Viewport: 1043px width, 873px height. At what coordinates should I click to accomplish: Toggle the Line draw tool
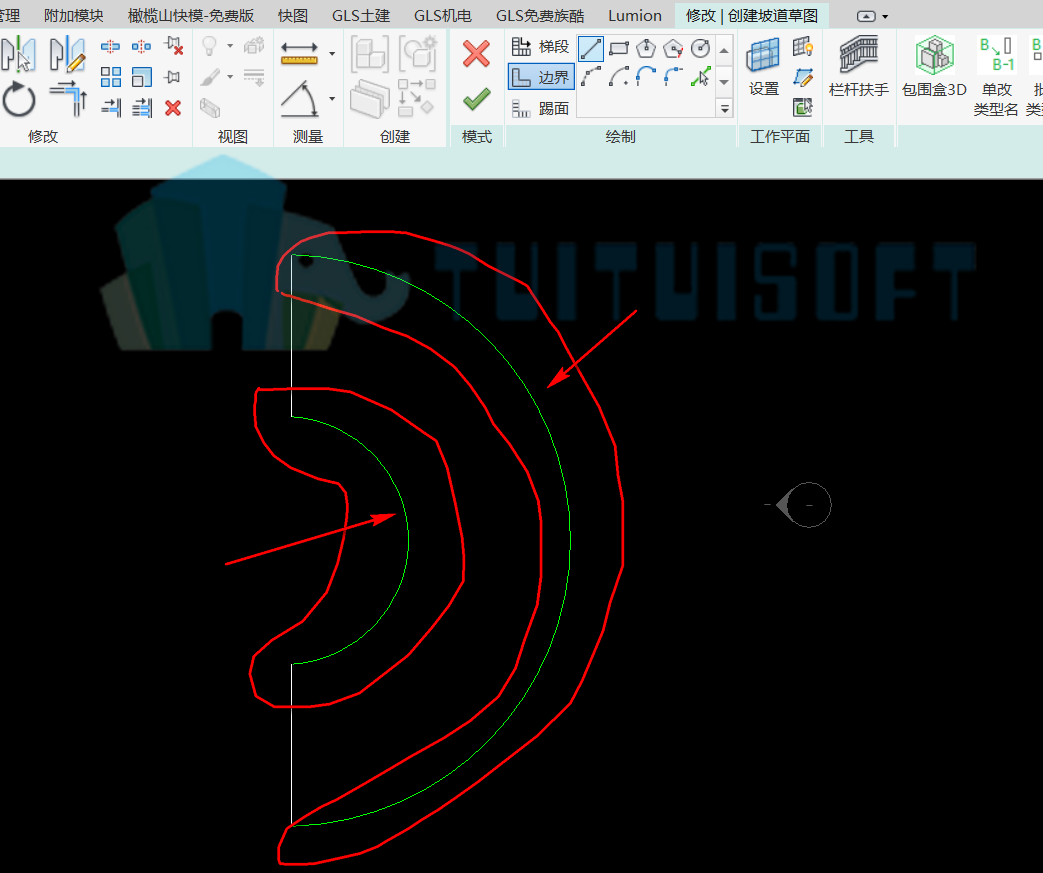(x=591, y=49)
